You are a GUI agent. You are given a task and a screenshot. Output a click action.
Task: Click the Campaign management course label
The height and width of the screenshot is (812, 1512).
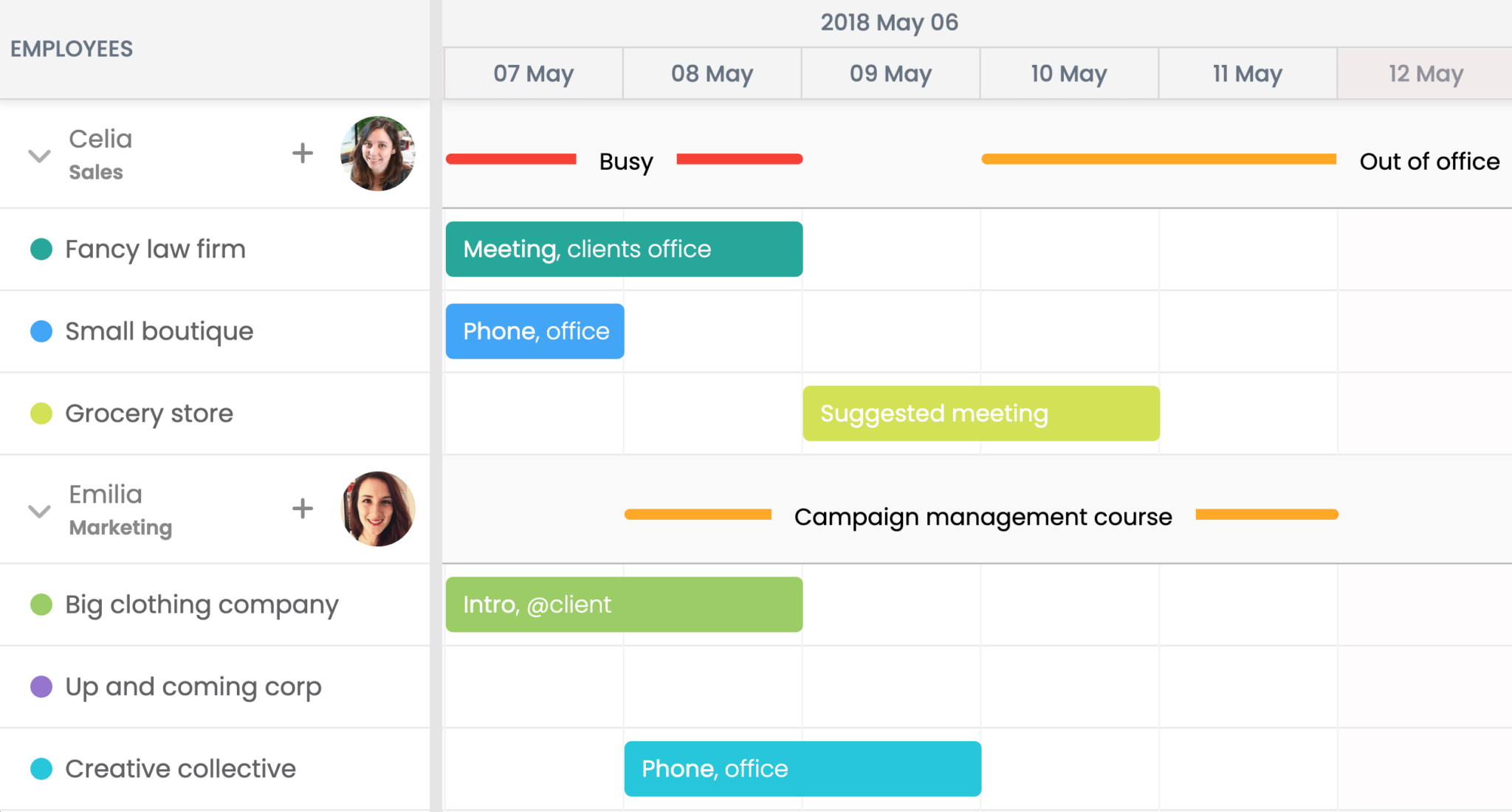pyautogui.click(x=983, y=517)
